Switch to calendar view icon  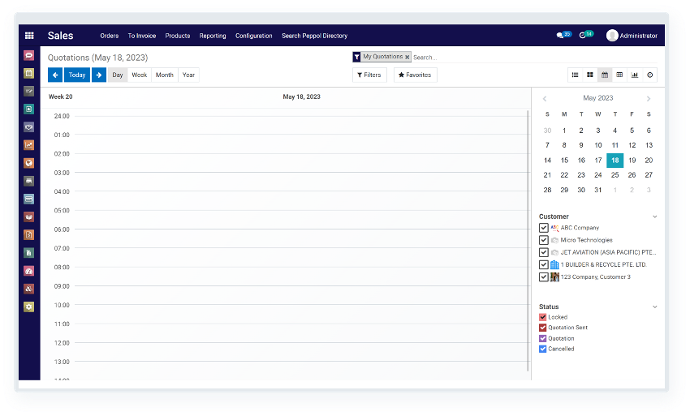[x=605, y=75]
